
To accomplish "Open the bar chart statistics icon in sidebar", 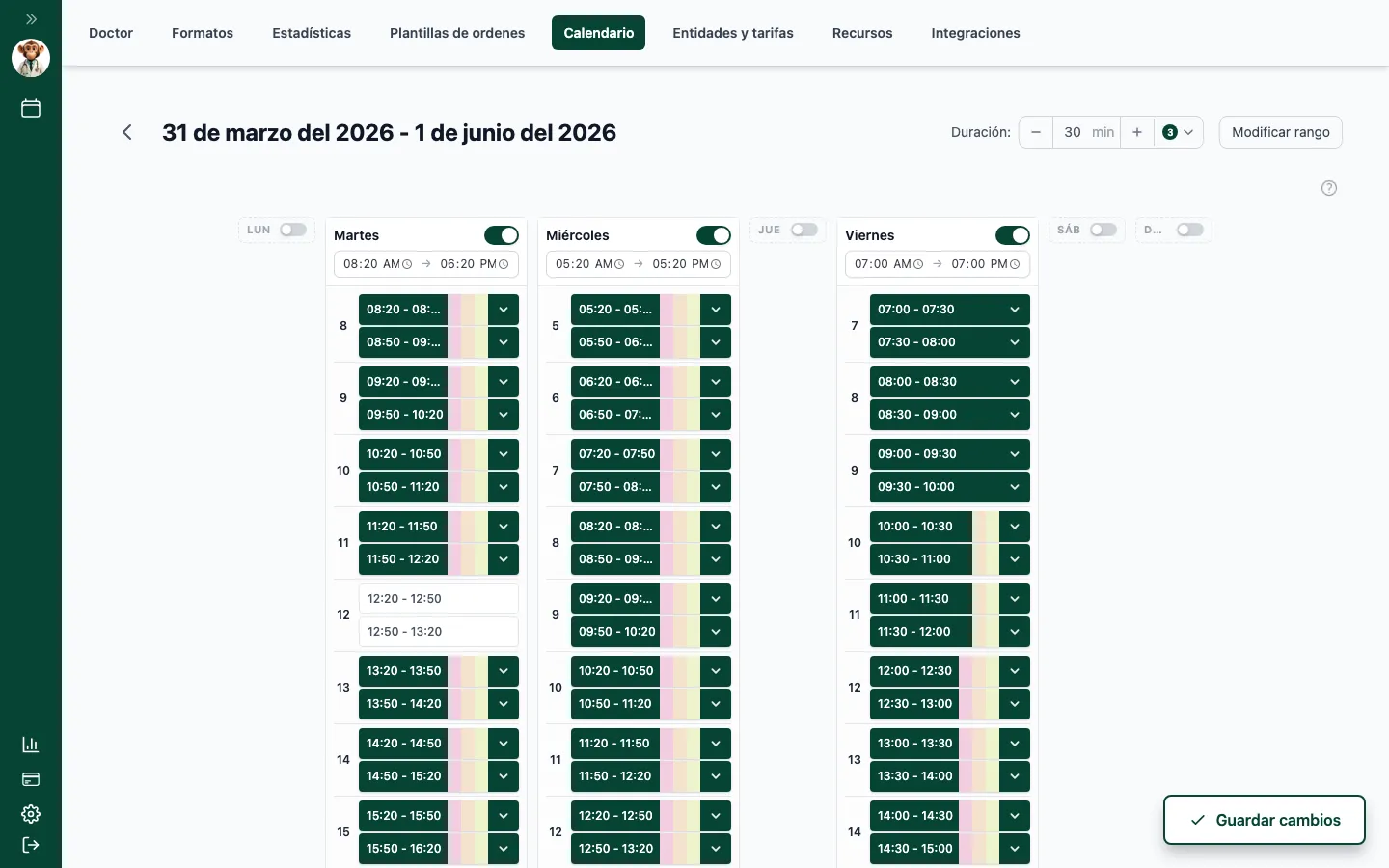I will point(31,745).
